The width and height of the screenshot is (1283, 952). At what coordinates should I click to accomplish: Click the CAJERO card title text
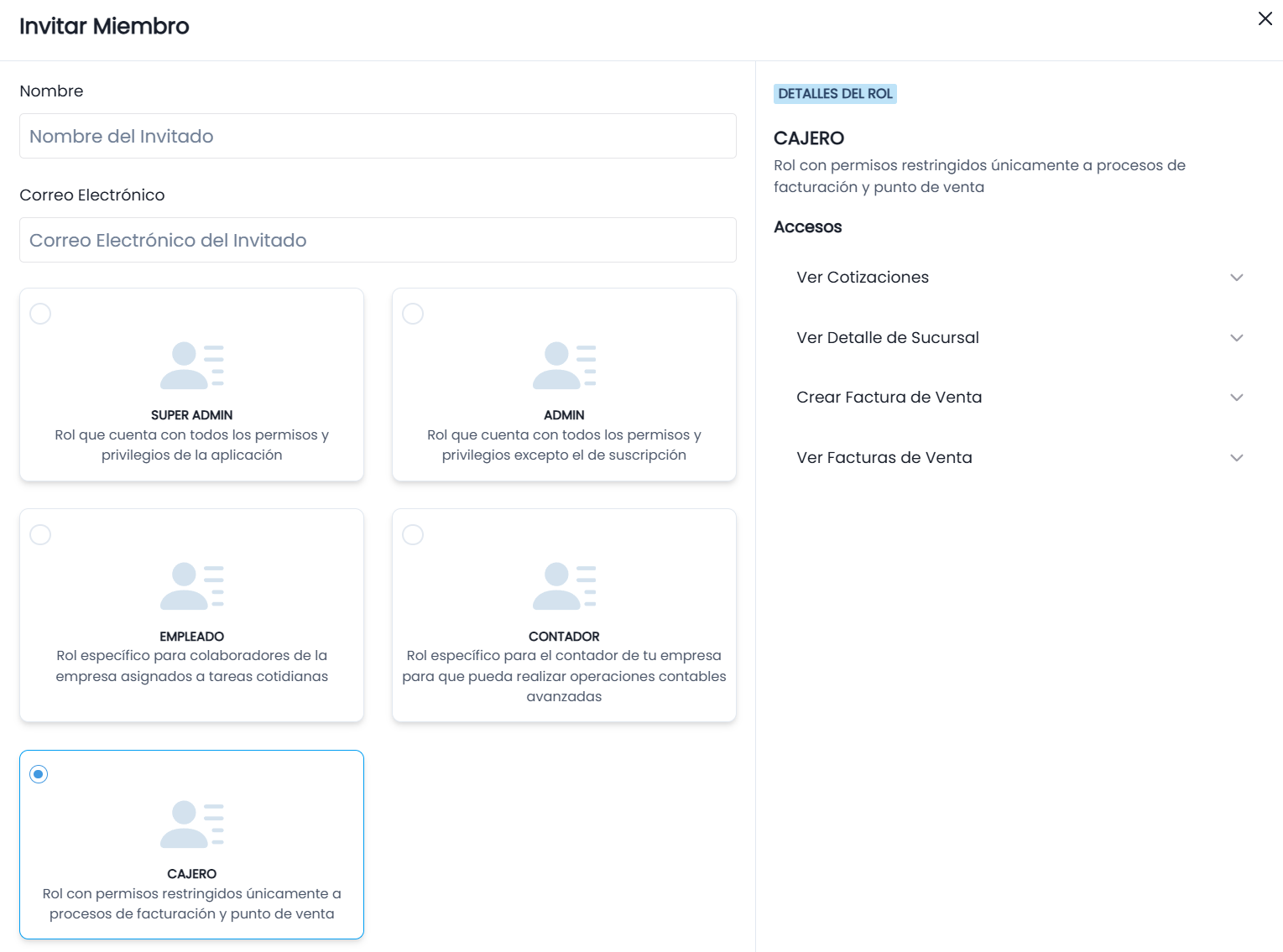pos(192,874)
